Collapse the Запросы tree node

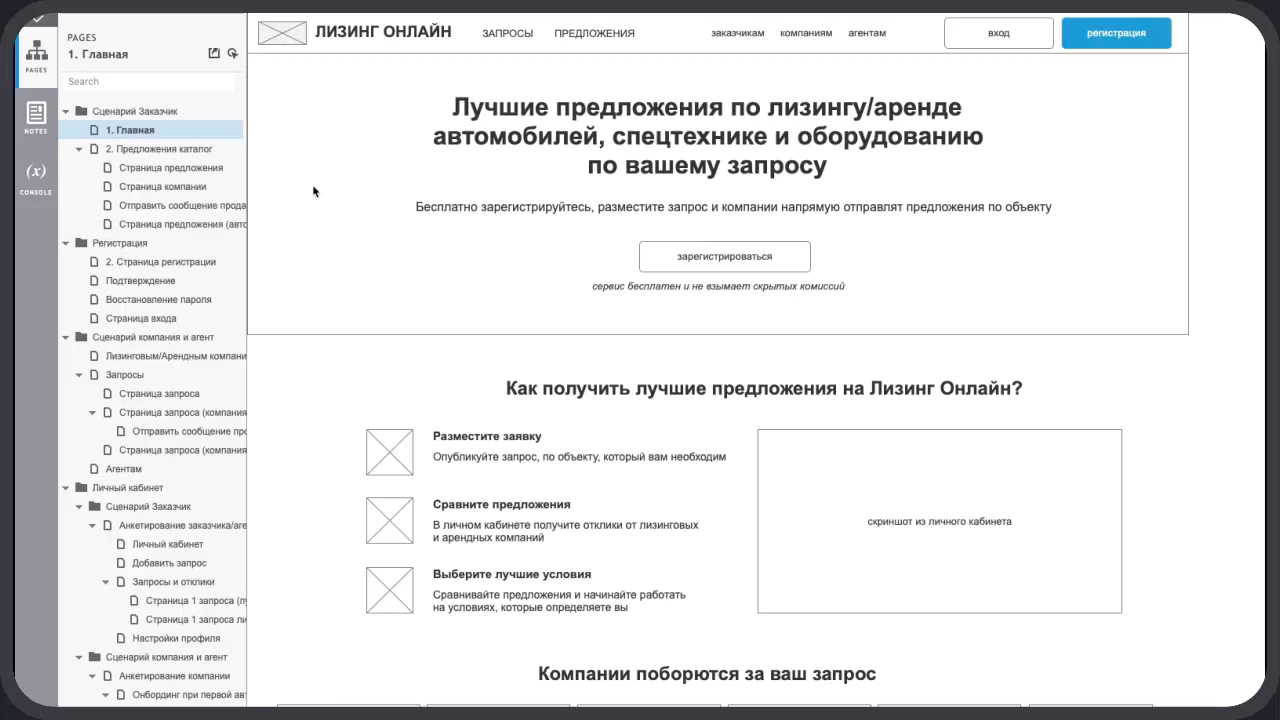tap(80, 375)
